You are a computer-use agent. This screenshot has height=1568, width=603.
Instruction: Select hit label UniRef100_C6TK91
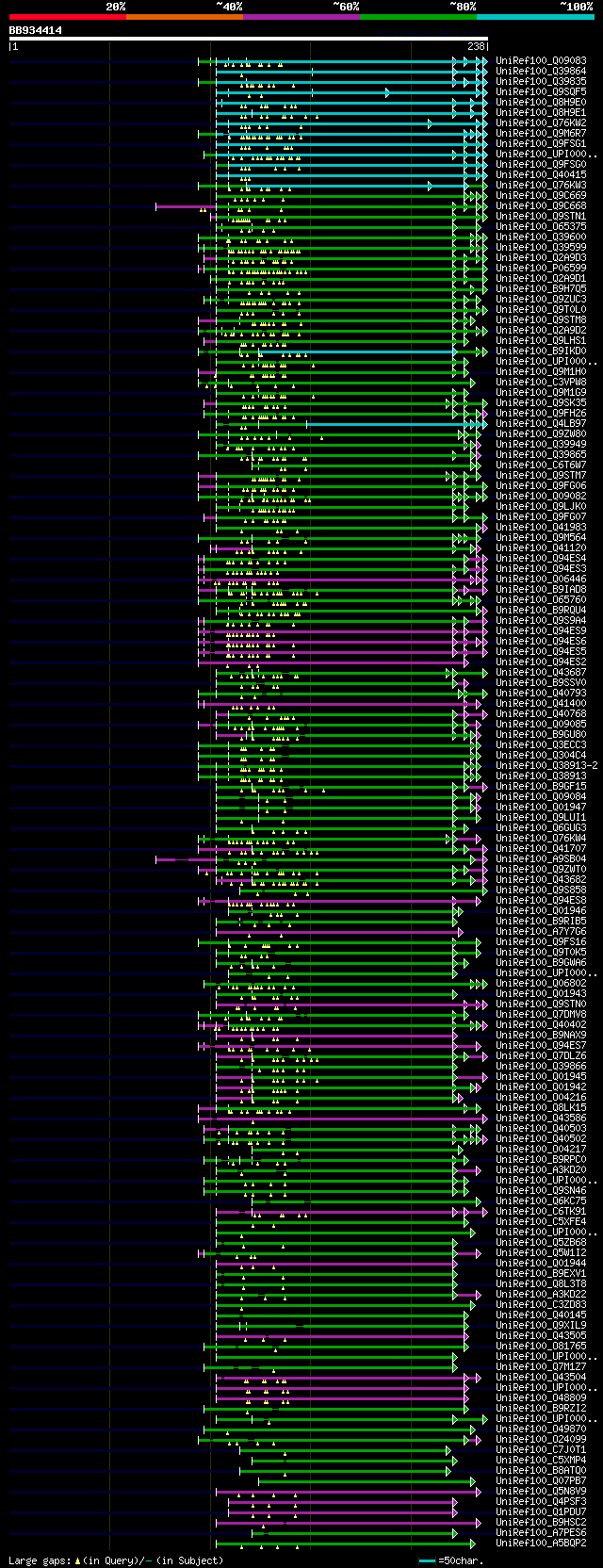[x=541, y=1211]
